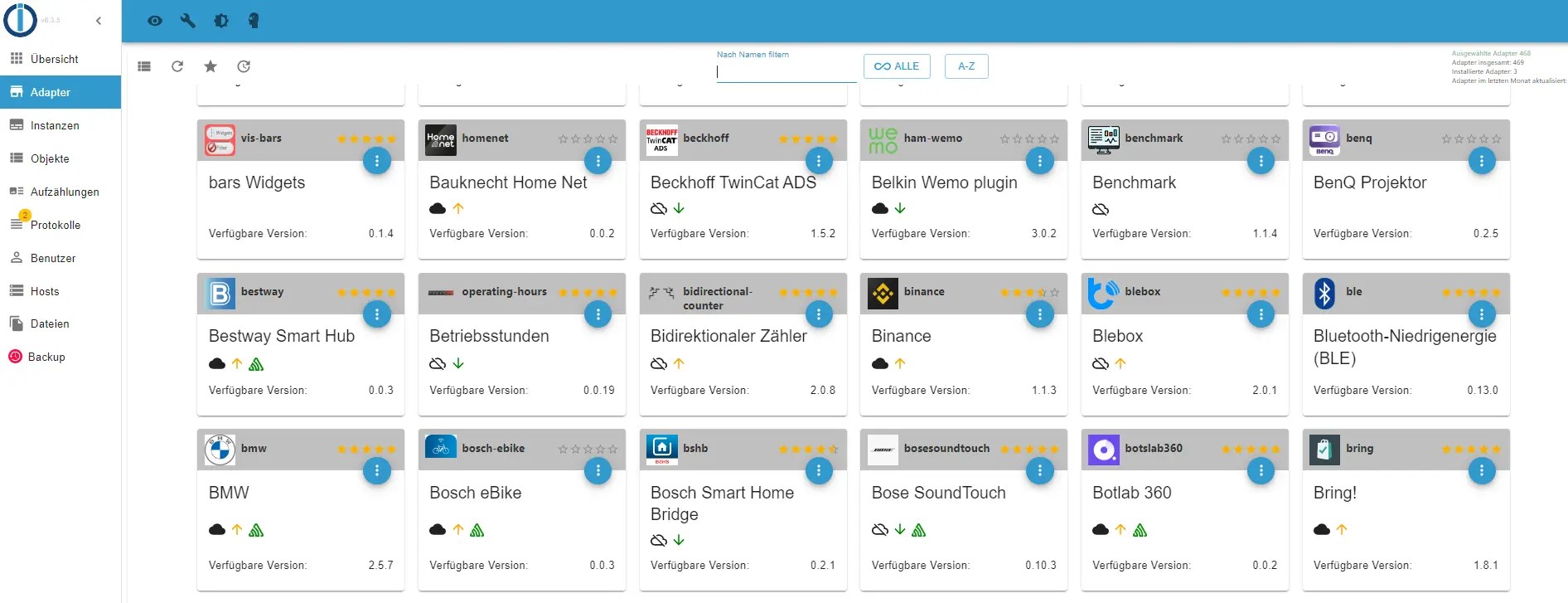Refresh the adapter list
This screenshot has width=1568, height=603.
177,66
